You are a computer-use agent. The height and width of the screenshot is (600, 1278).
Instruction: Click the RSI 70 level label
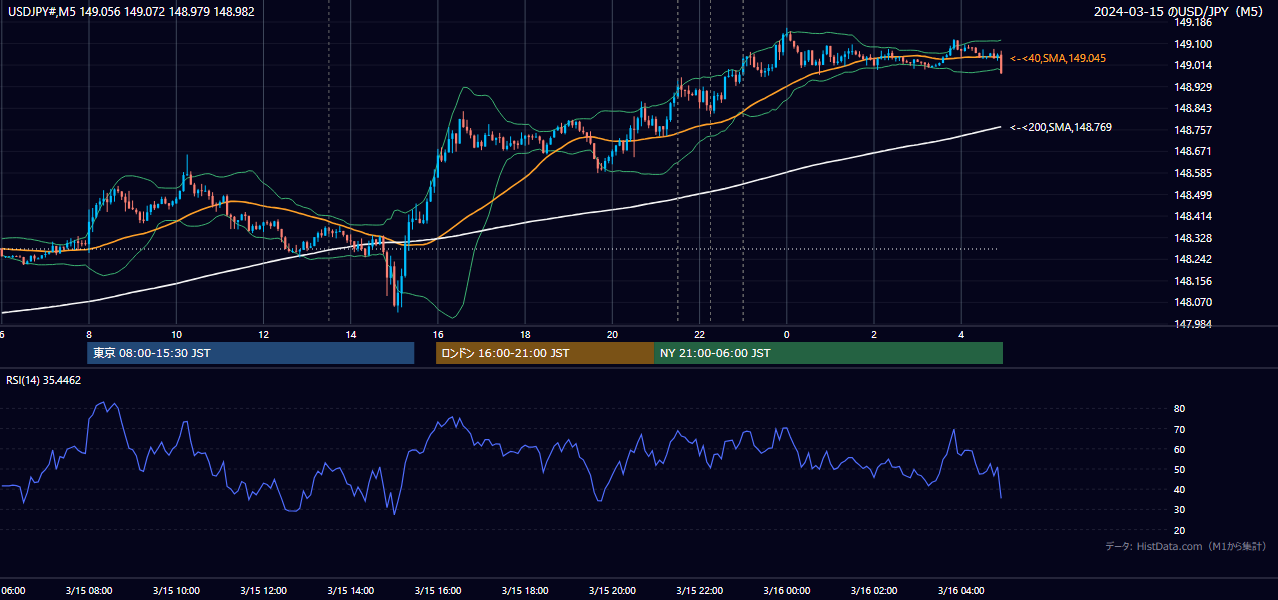pos(1179,429)
